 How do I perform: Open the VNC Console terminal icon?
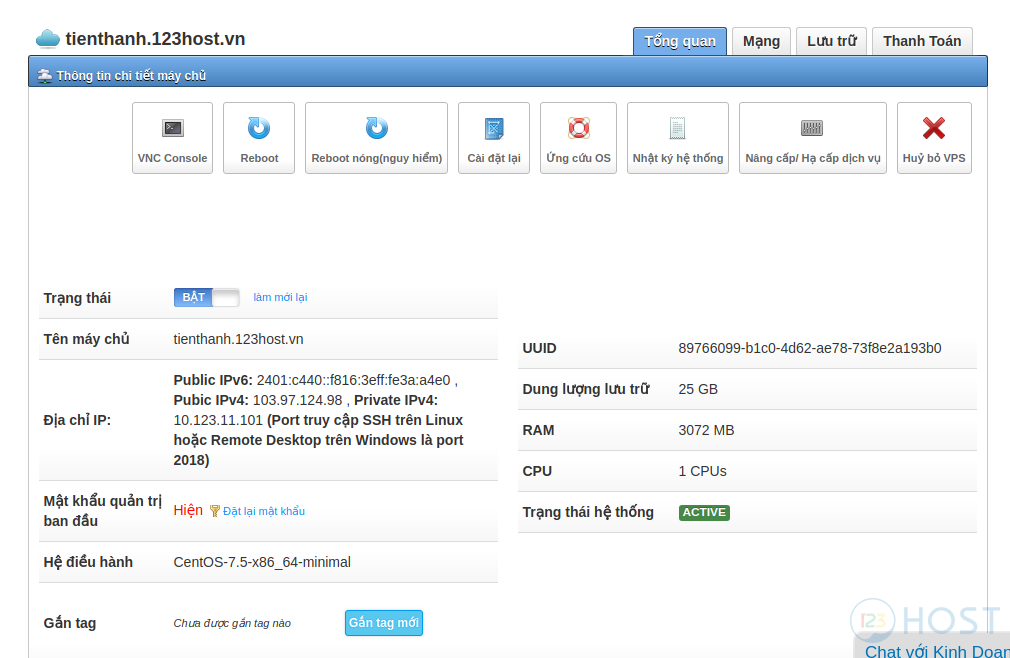(x=173, y=128)
